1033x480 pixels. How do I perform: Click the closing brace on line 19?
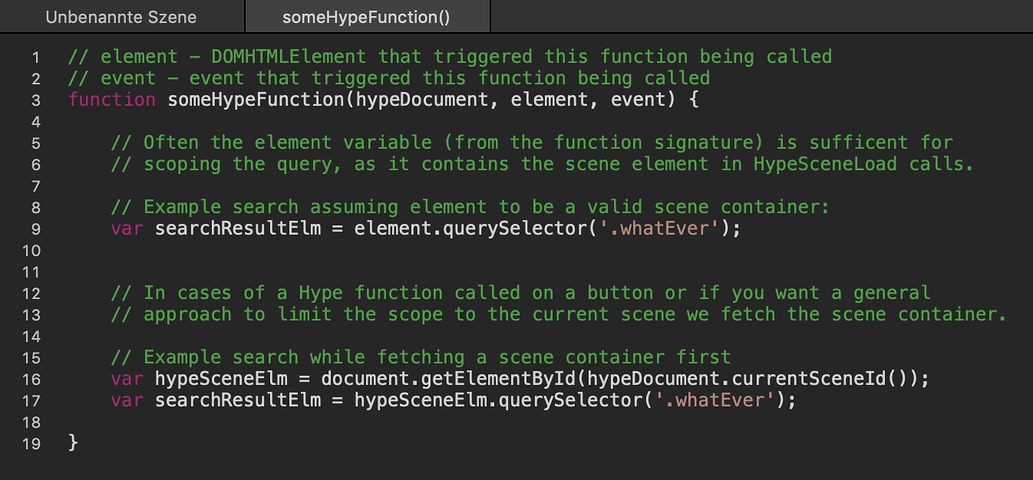(73, 443)
